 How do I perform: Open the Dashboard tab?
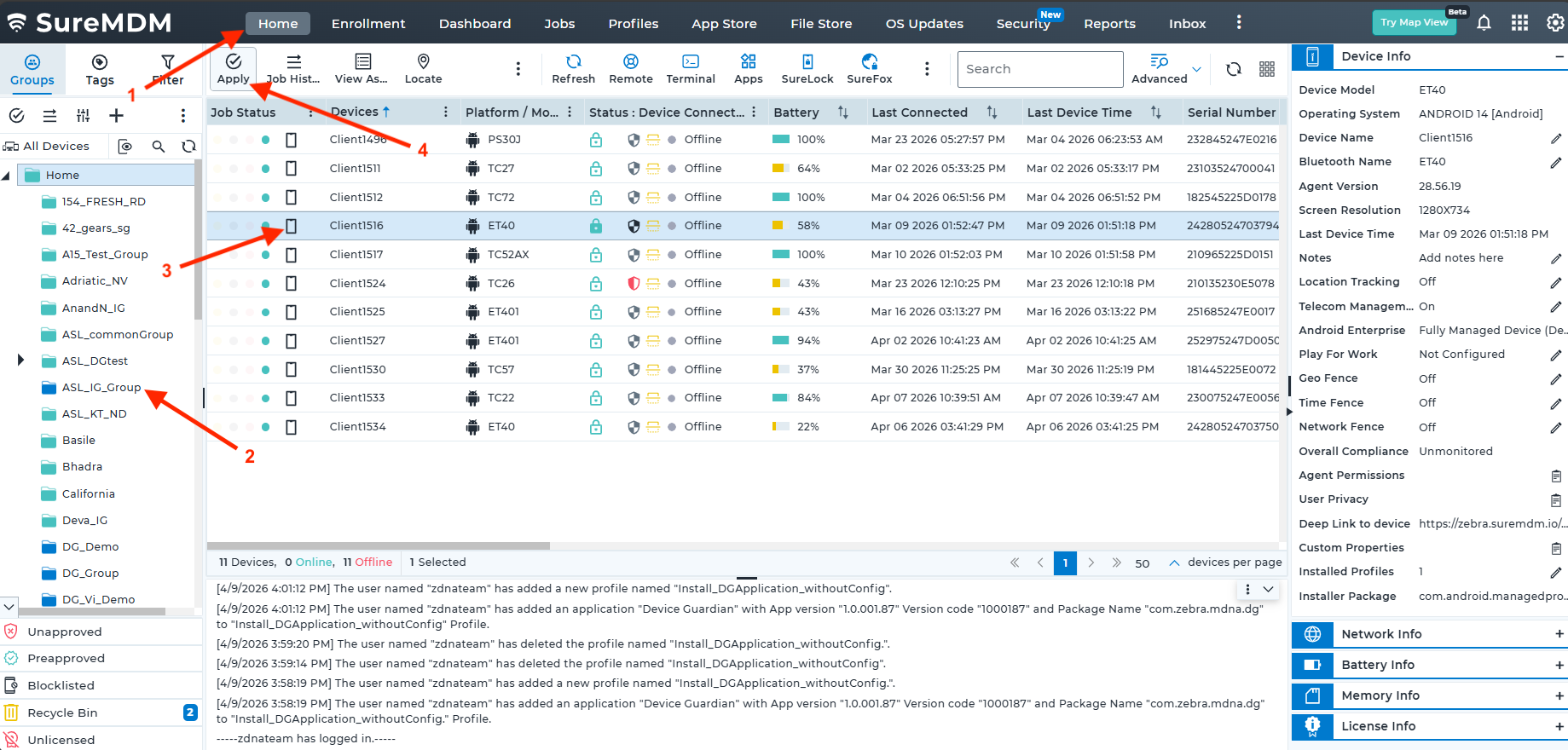coord(475,24)
